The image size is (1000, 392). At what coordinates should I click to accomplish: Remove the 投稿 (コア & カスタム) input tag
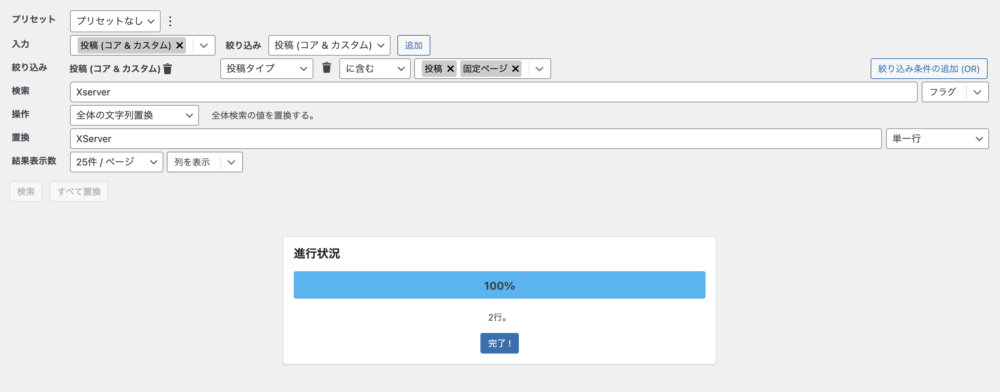click(179, 45)
